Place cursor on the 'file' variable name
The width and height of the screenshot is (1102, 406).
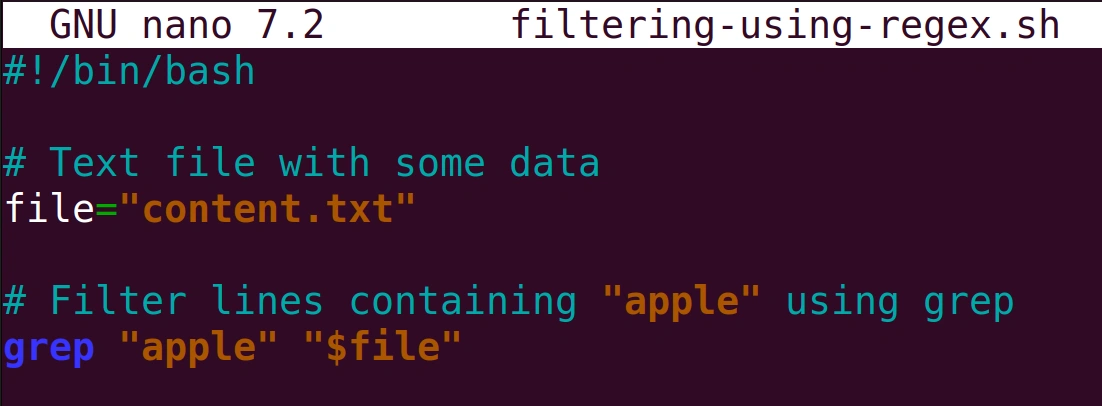pos(48,209)
